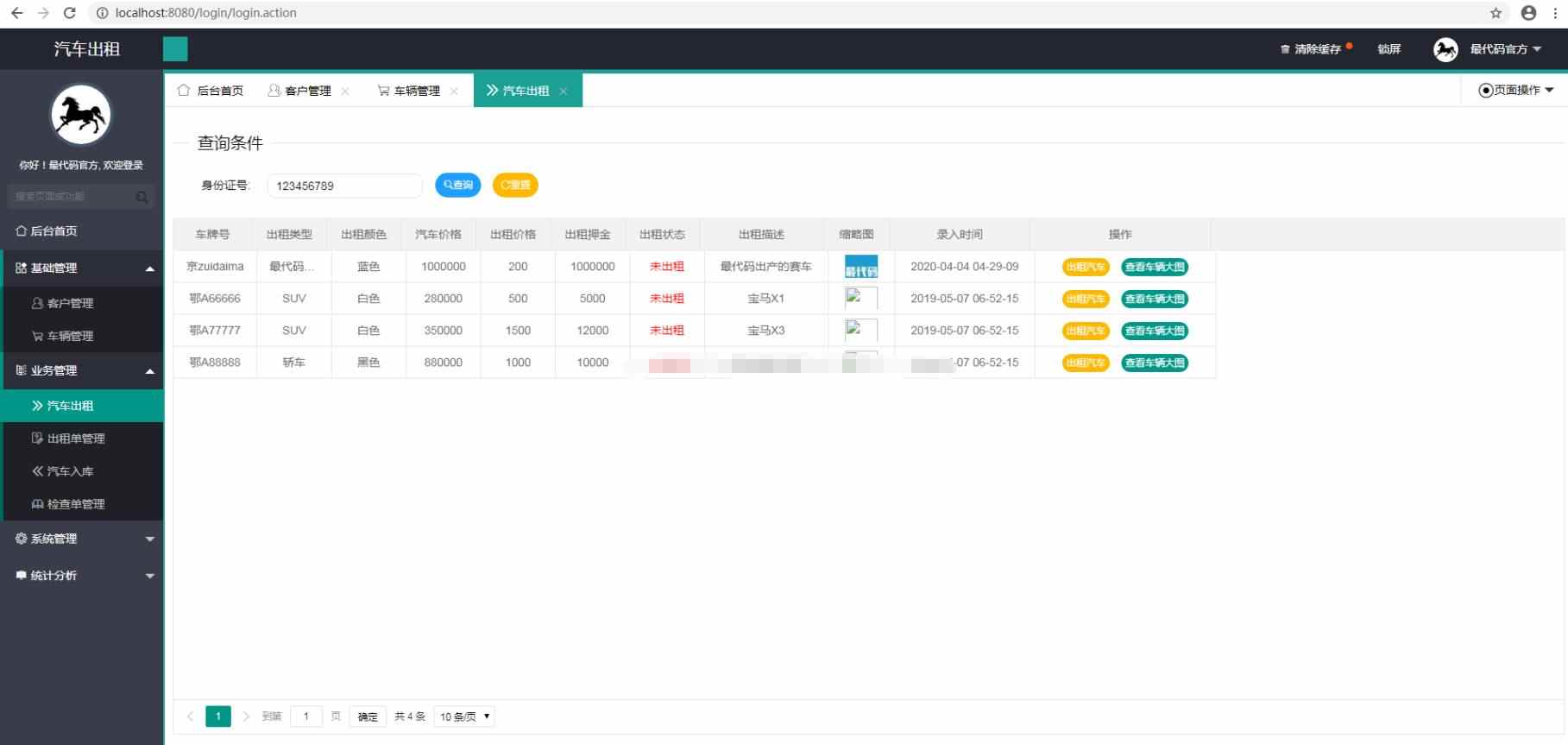
Task: Click 查看车辆大图 for 鄂A77777 row
Action: pos(1155,331)
